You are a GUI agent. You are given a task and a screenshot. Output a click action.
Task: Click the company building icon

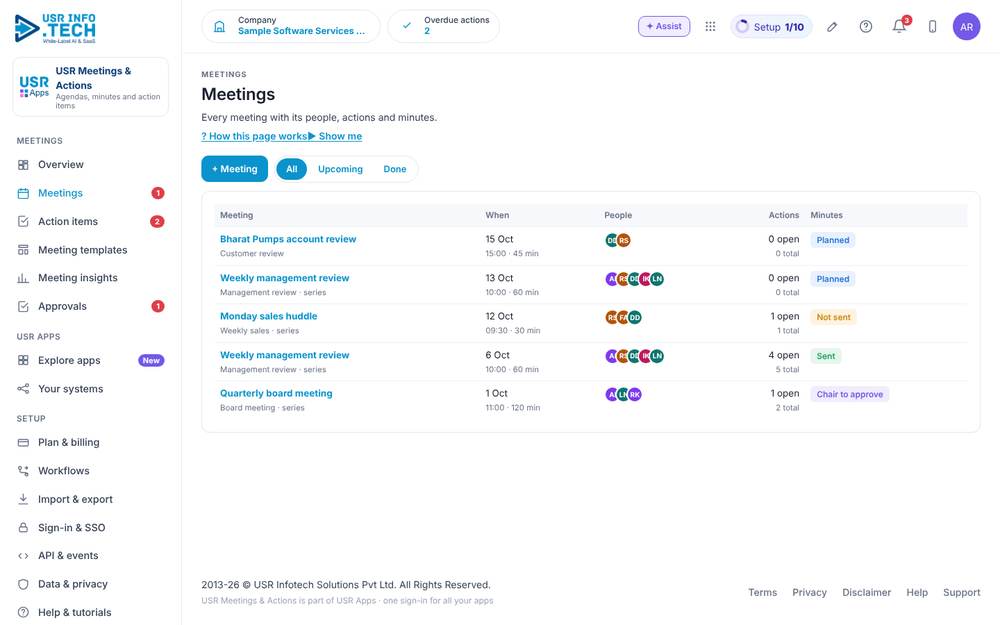coord(219,26)
